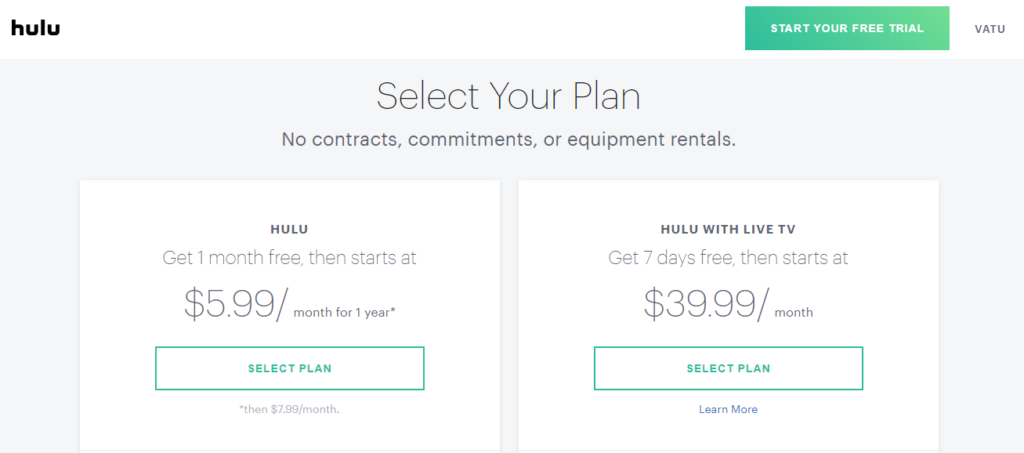Image resolution: width=1024 pixels, height=453 pixels.
Task: Click the 'month for 1 year*' label
Action: click(345, 313)
